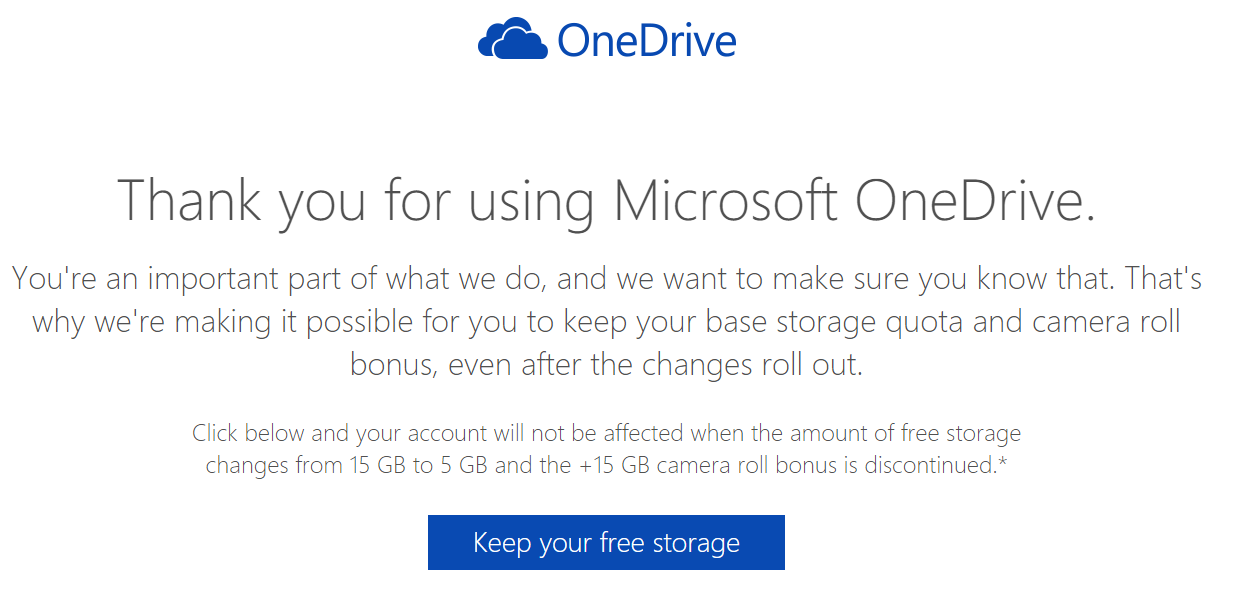Viewport: 1234px width, 594px height.
Task: Click the OneDrive cloud logo icon
Action: point(513,40)
